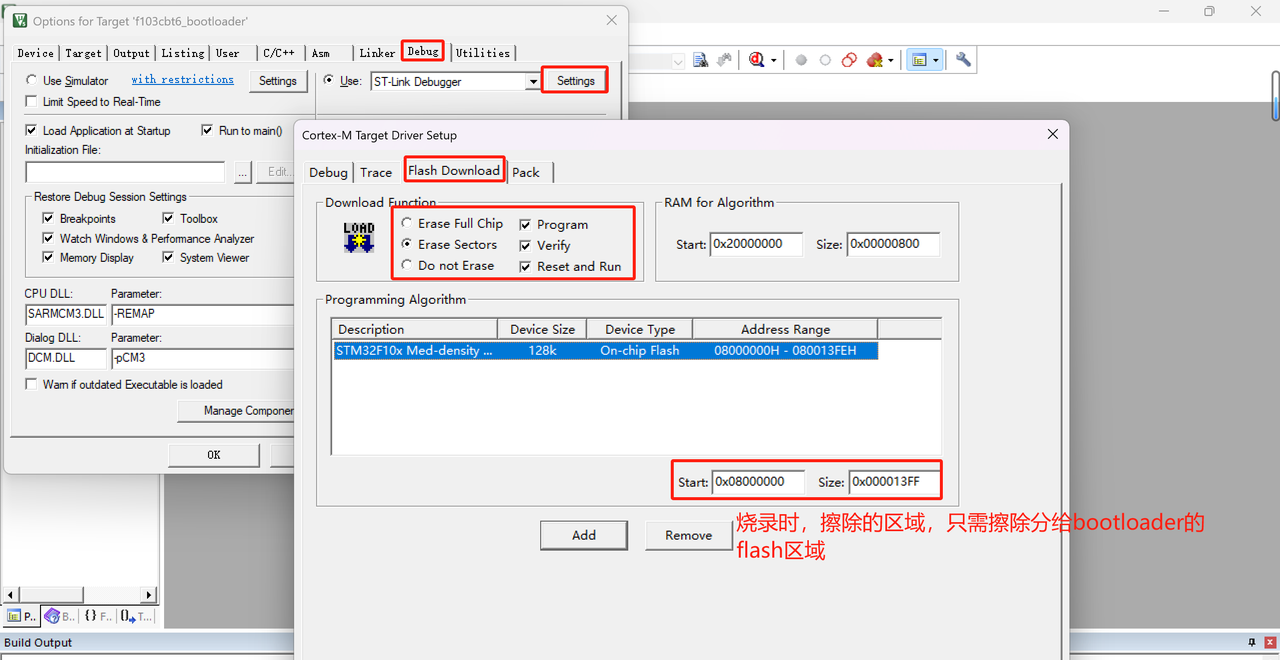Screen dimensions: 1280x660
Task: Click the insert breakpoint red circle icon
Action: point(801,60)
